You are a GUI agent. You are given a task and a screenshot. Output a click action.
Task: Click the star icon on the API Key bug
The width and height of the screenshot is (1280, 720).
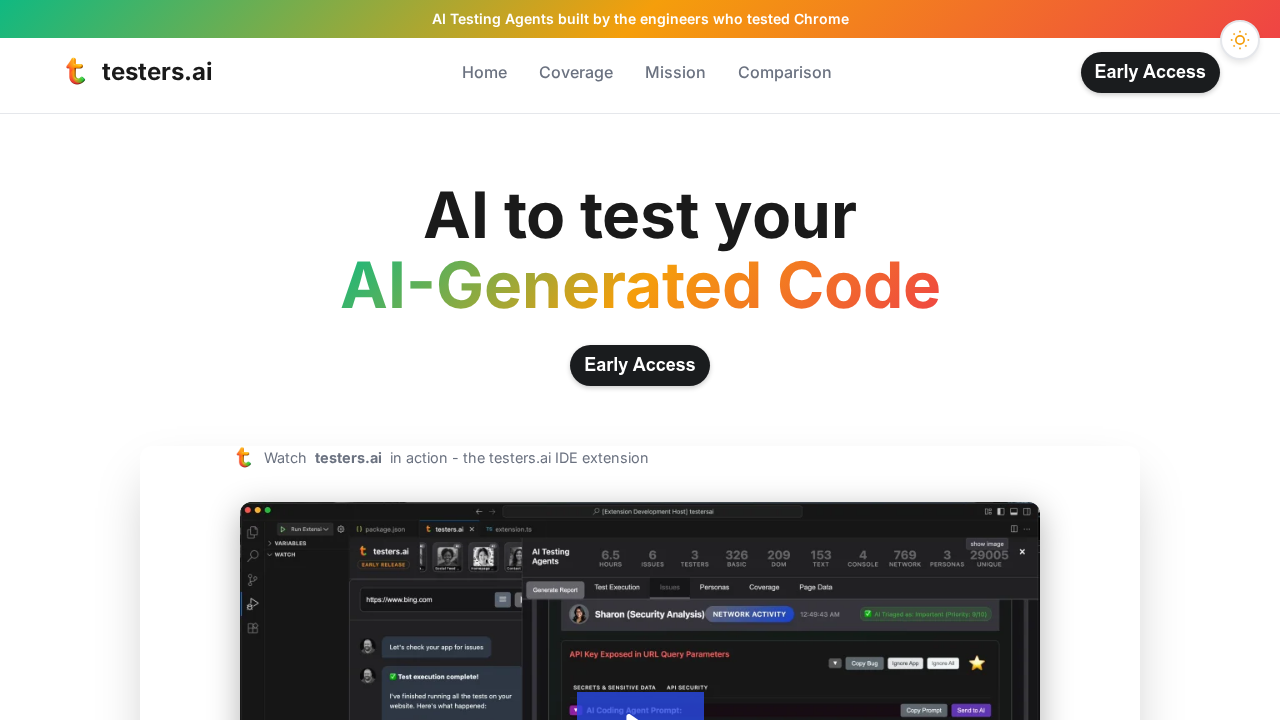point(977,663)
